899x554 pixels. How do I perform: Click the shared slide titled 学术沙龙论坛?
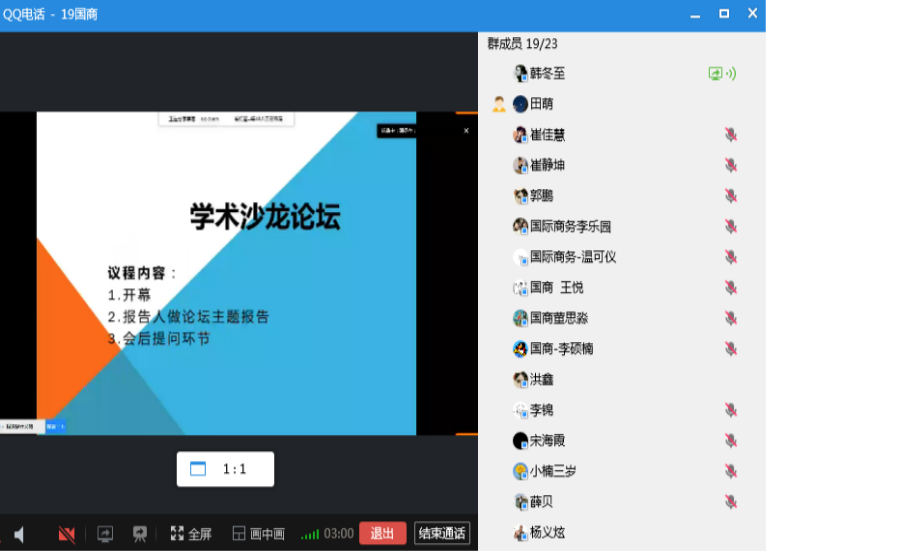pyautogui.click(x=226, y=272)
